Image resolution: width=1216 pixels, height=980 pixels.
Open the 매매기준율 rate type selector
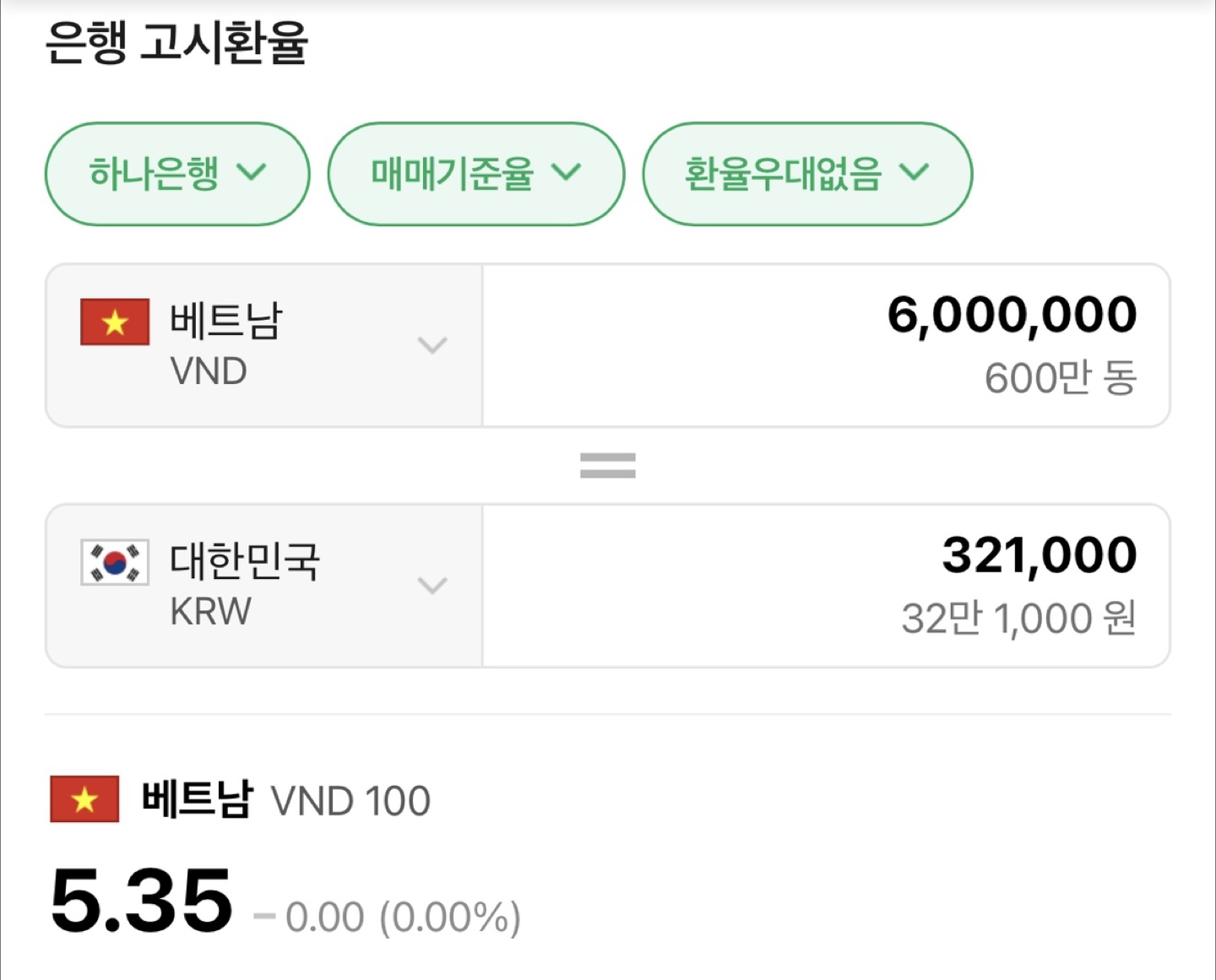click(x=476, y=173)
